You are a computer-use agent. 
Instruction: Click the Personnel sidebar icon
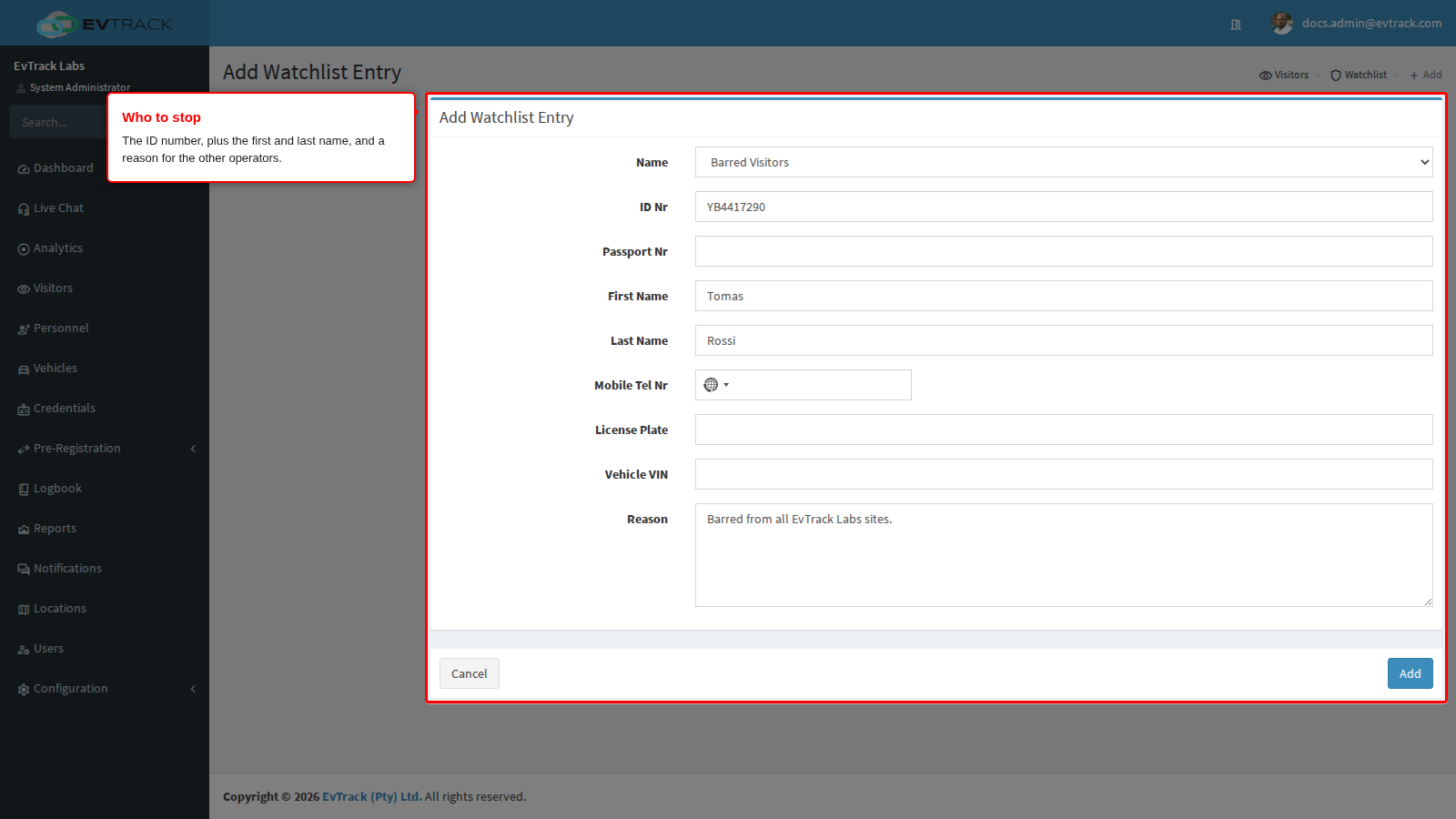click(x=24, y=329)
